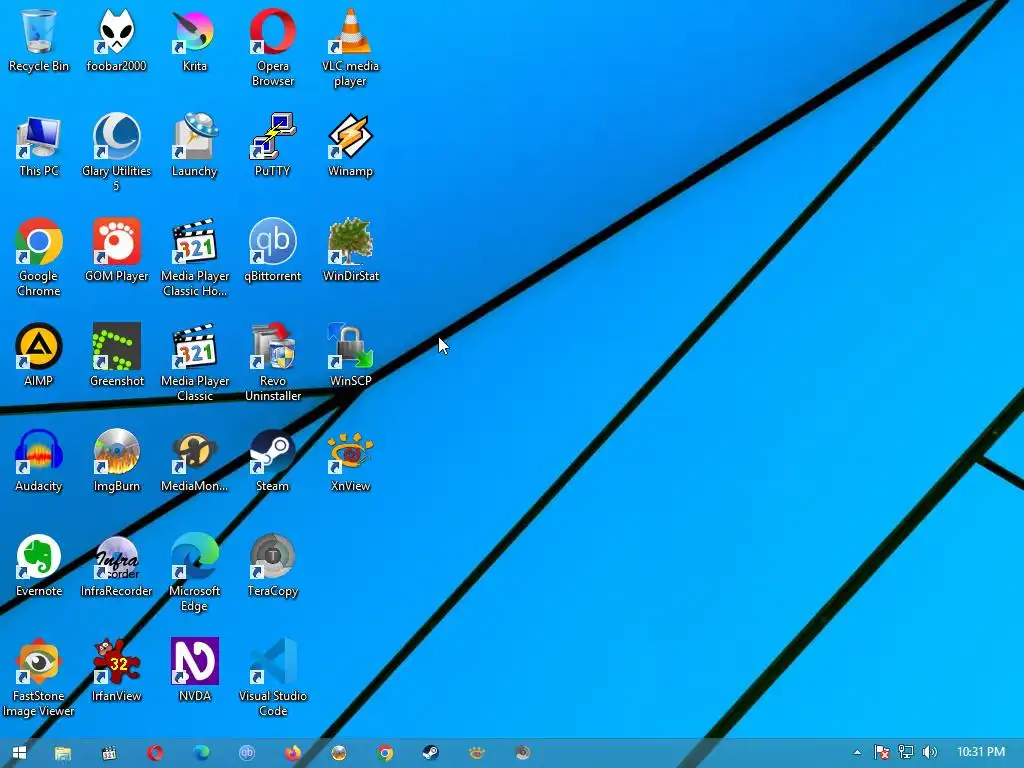Click the Revo Uninstaller desktop shortcut
Screen dimensions: 1024x768
point(272,363)
